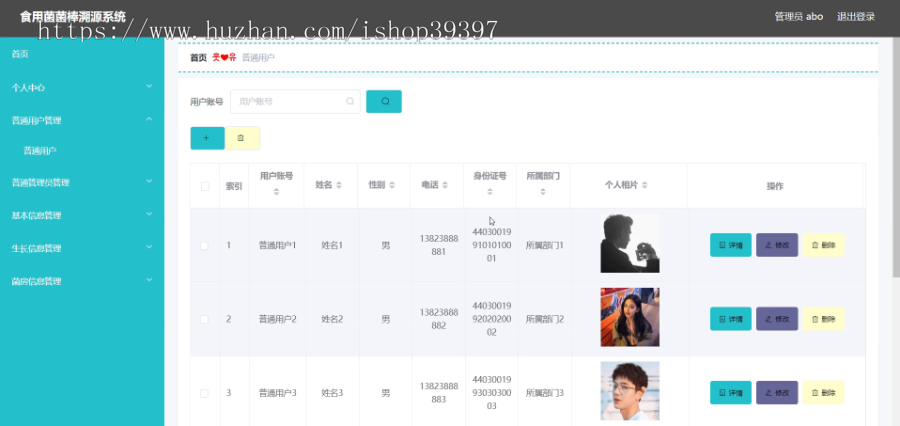This screenshot has width=900, height=426.
Task: Sort by 性别 column arrows
Action: point(392,185)
